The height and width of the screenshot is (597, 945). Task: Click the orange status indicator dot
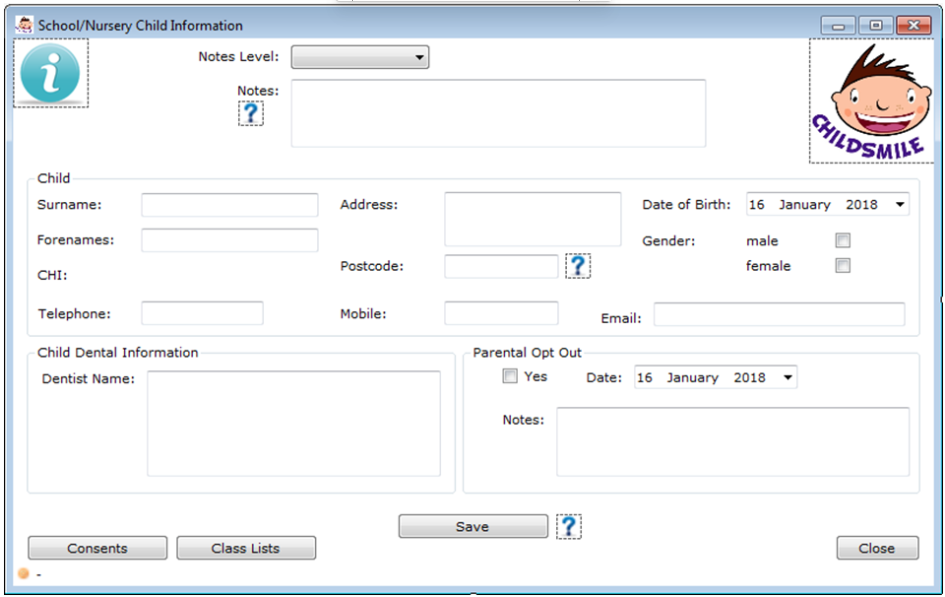point(23,574)
